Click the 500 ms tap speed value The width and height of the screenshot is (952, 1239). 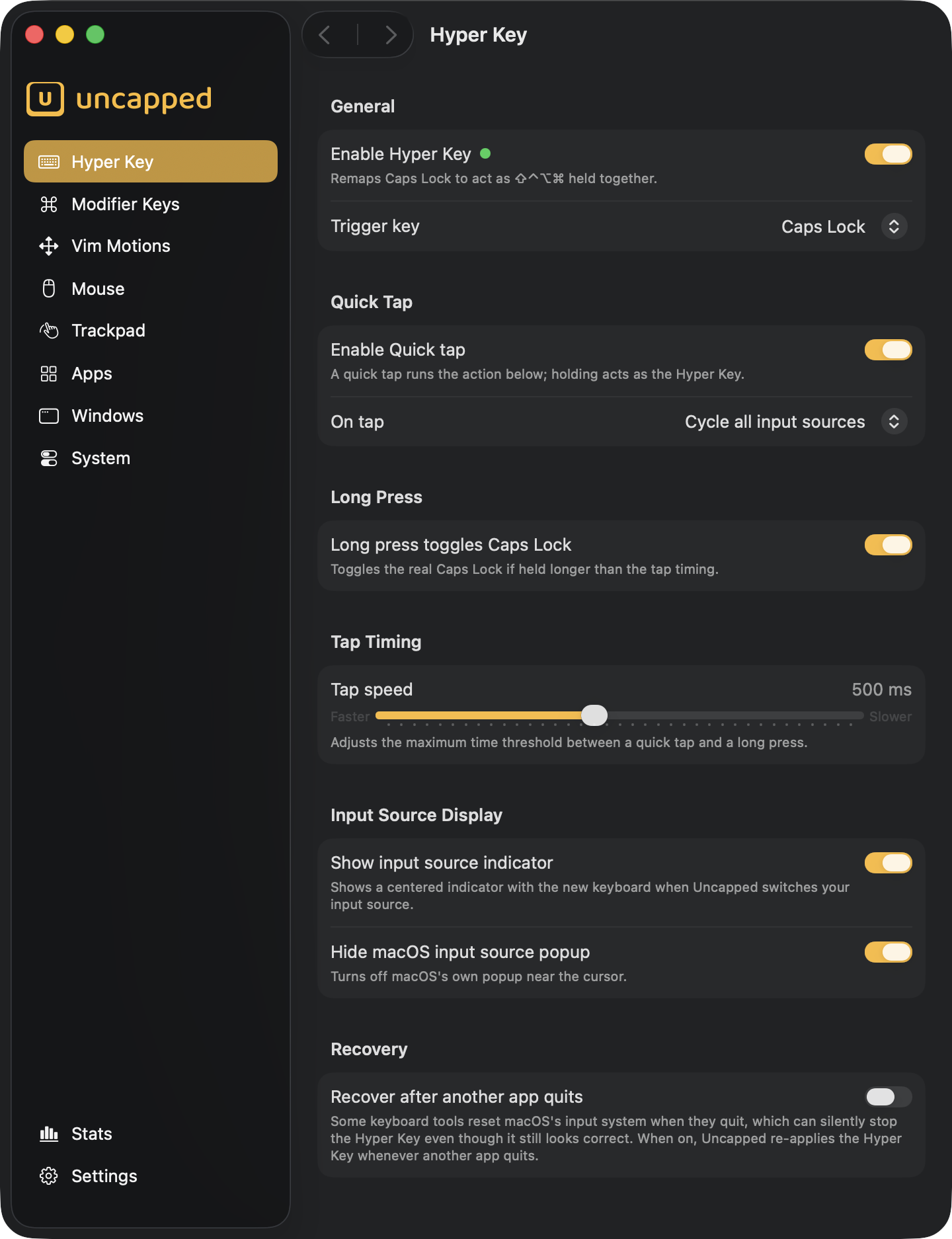point(881,690)
